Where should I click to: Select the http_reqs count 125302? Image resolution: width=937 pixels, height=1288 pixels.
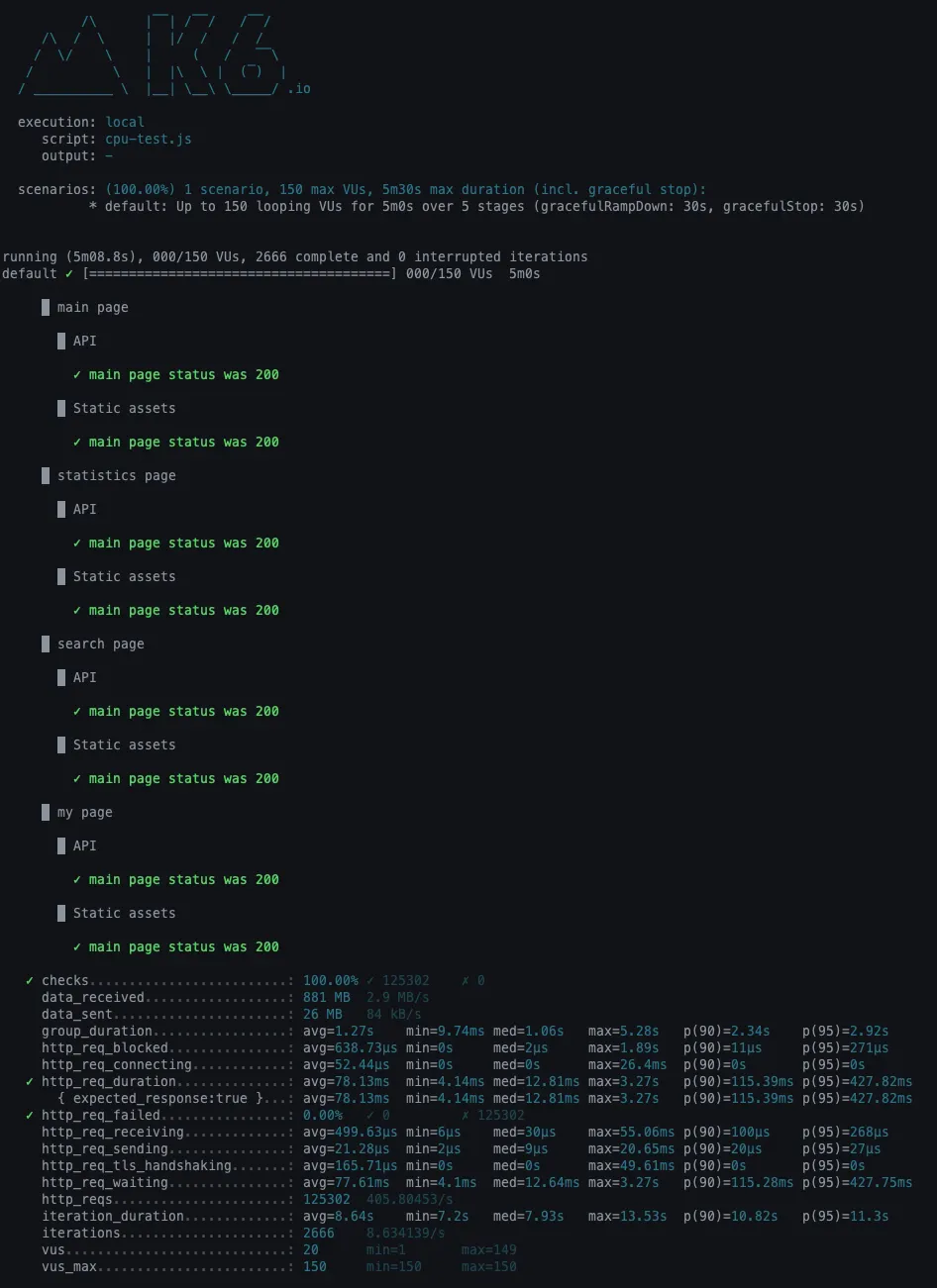pos(327,1200)
